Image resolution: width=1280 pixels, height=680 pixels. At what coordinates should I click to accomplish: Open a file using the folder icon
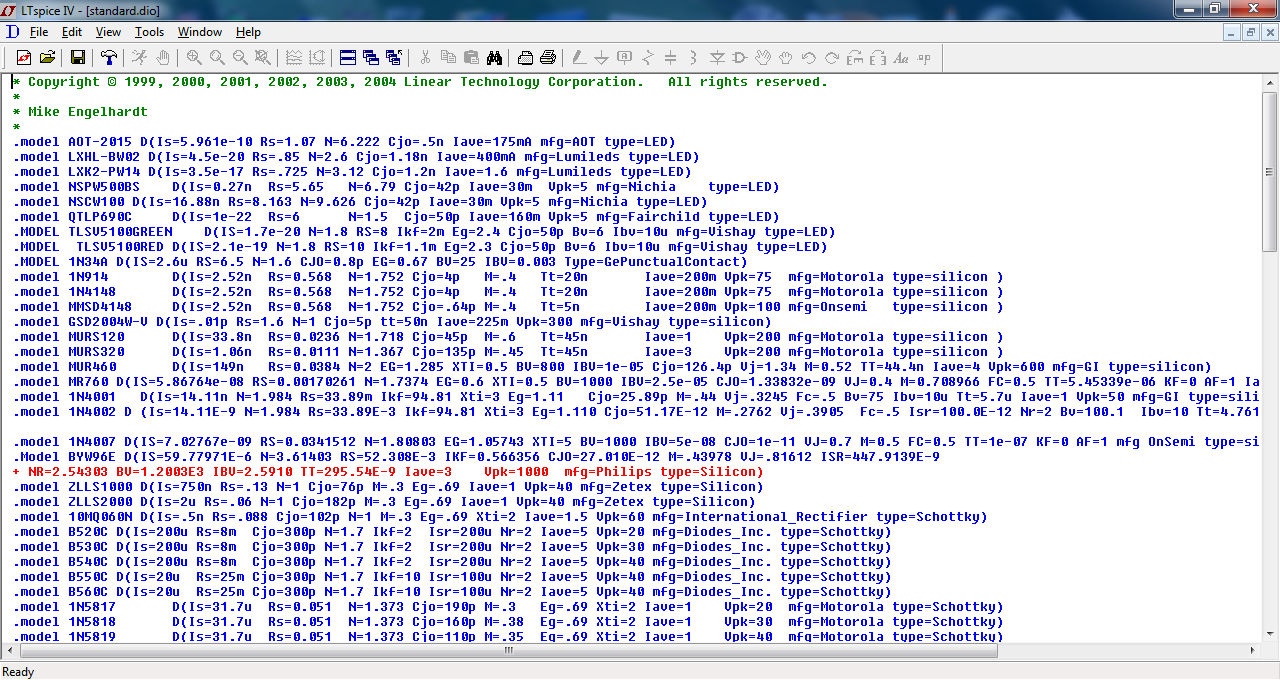[47, 58]
